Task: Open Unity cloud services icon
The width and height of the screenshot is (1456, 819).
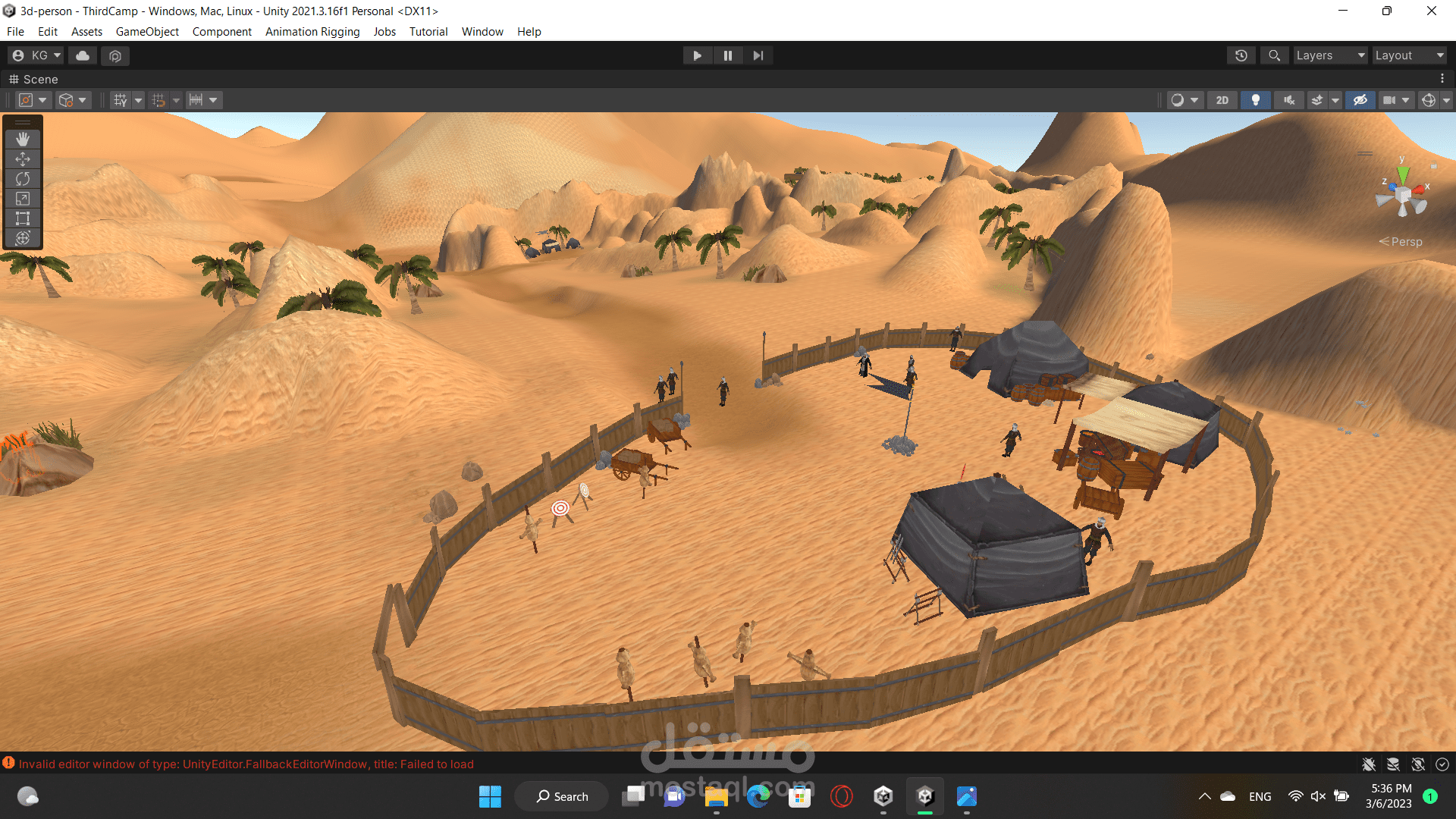Action: (83, 55)
